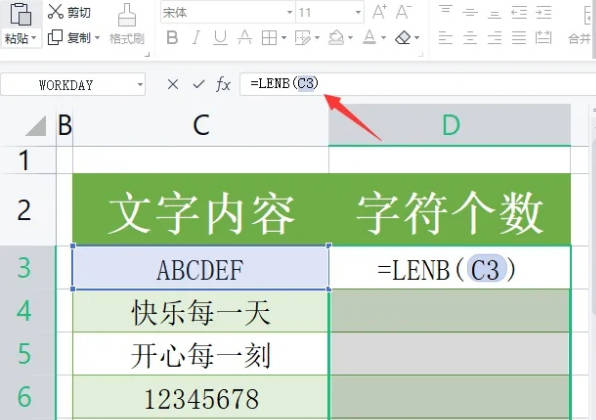Select the draw border pencil icon
The width and height of the screenshot is (596, 420).
click(x=303, y=38)
